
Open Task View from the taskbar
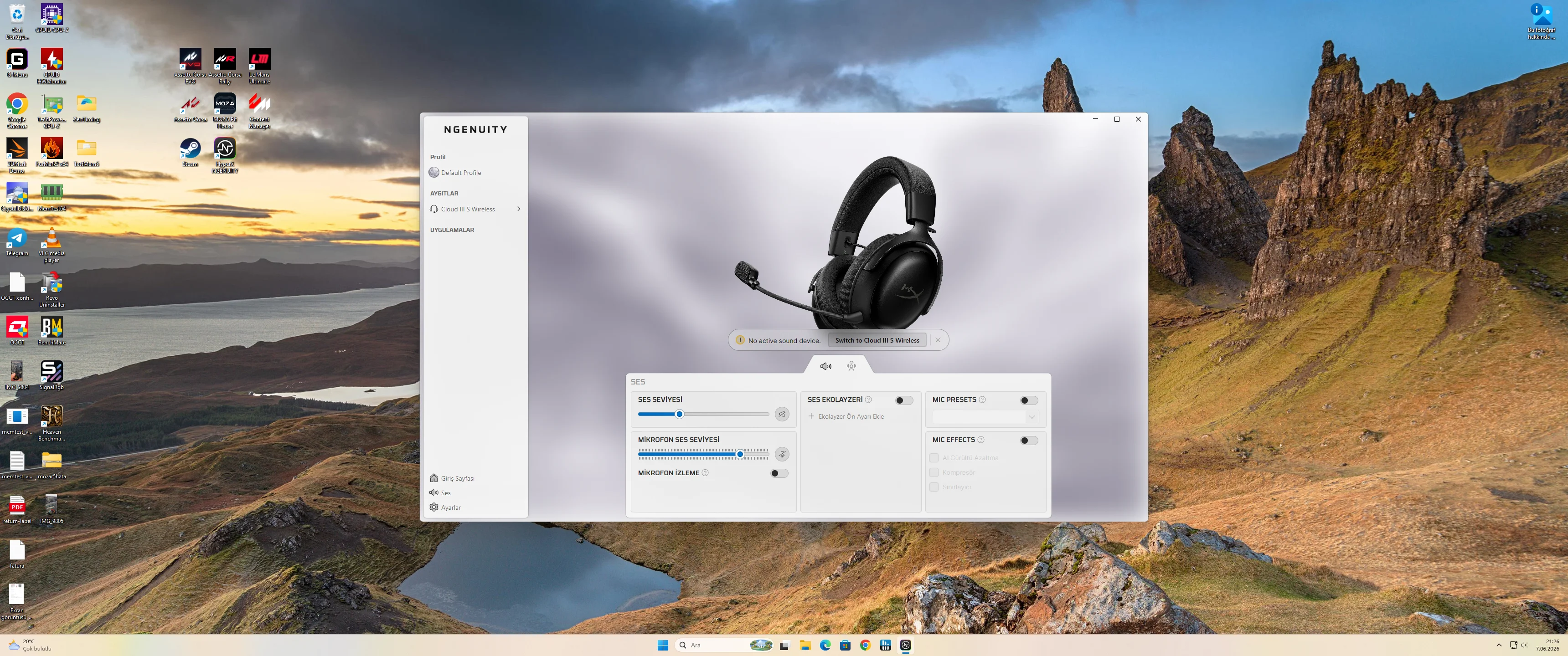coord(784,645)
